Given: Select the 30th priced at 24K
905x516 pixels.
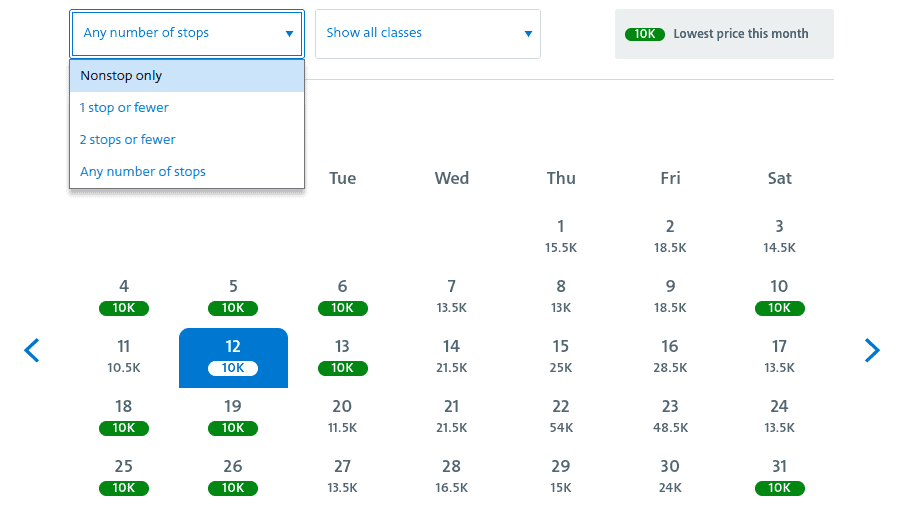Looking at the screenshot, I should click(x=670, y=476).
